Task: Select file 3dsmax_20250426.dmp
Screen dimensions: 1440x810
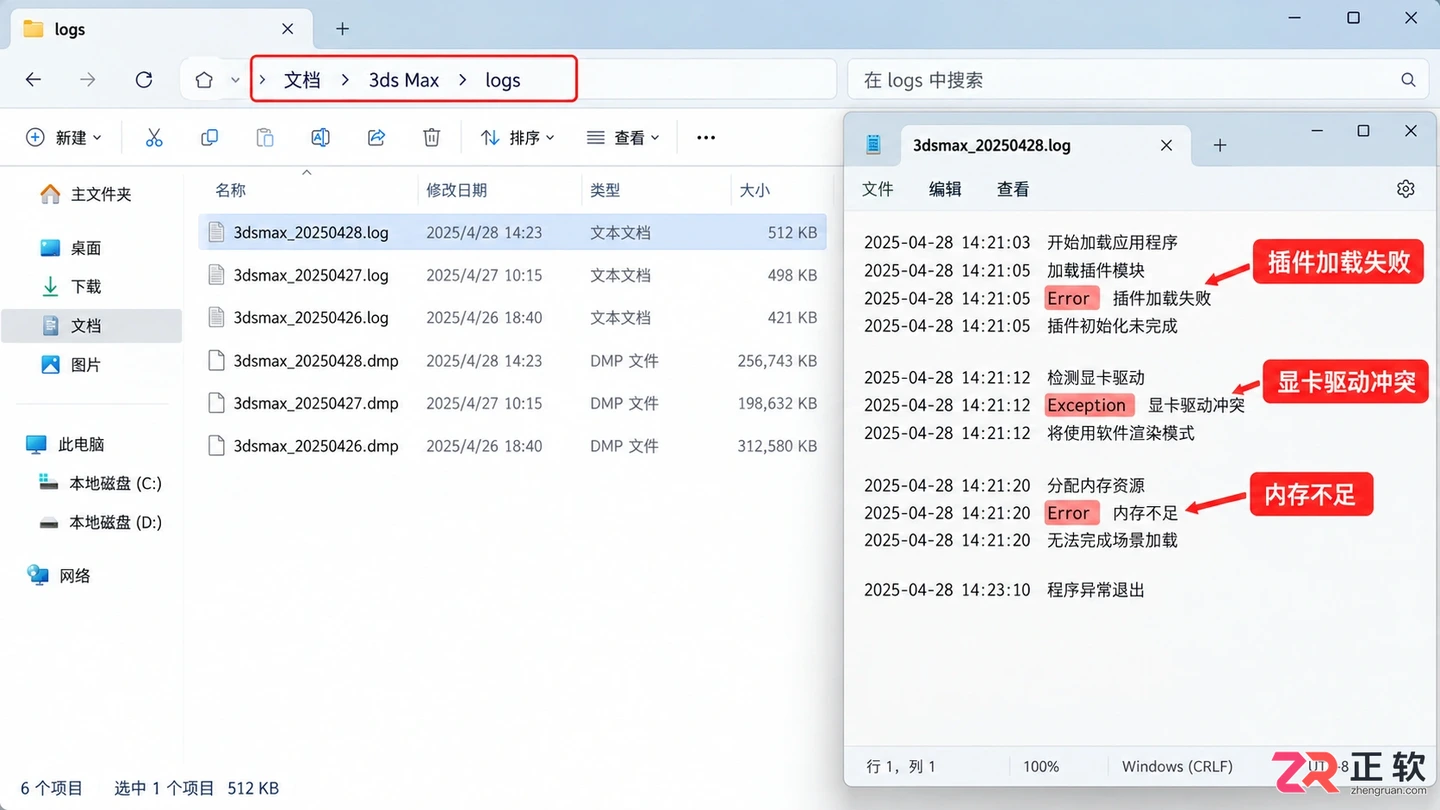Action: point(513,446)
